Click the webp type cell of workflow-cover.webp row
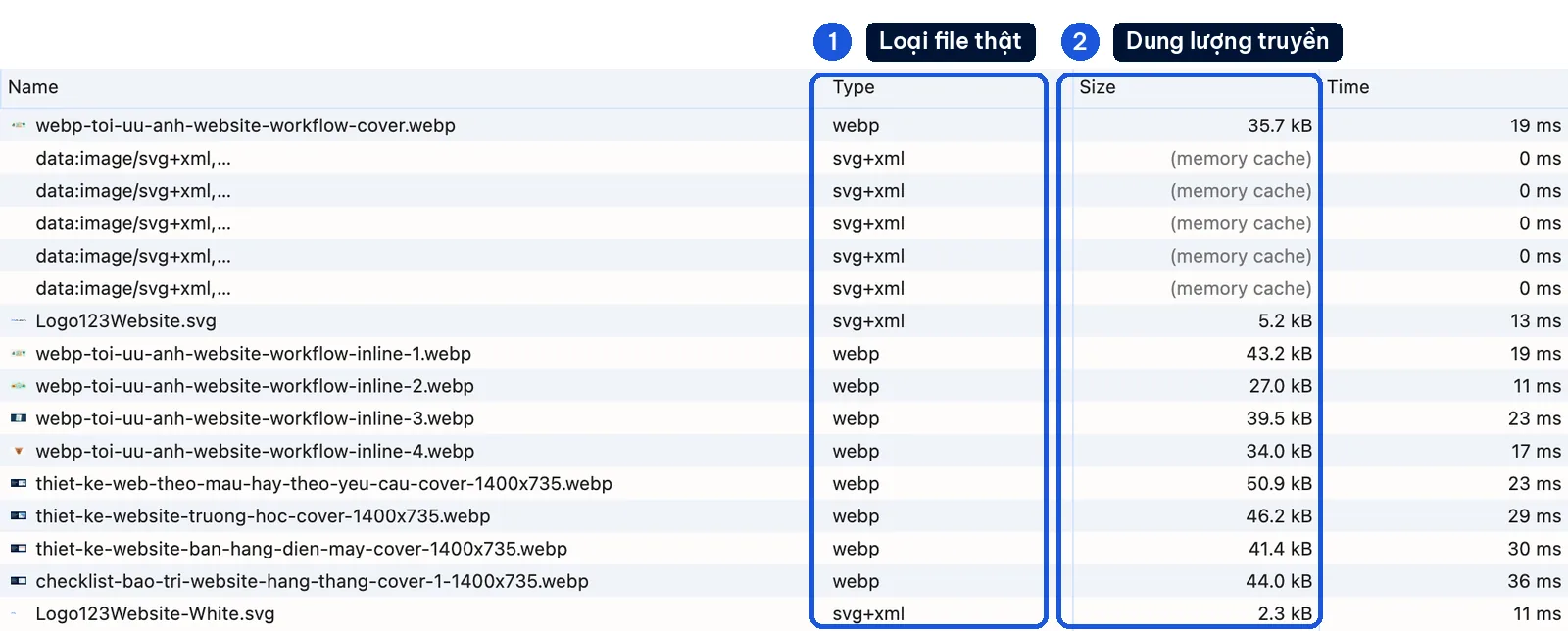Image resolution: width=1568 pixels, height=631 pixels. click(x=856, y=125)
